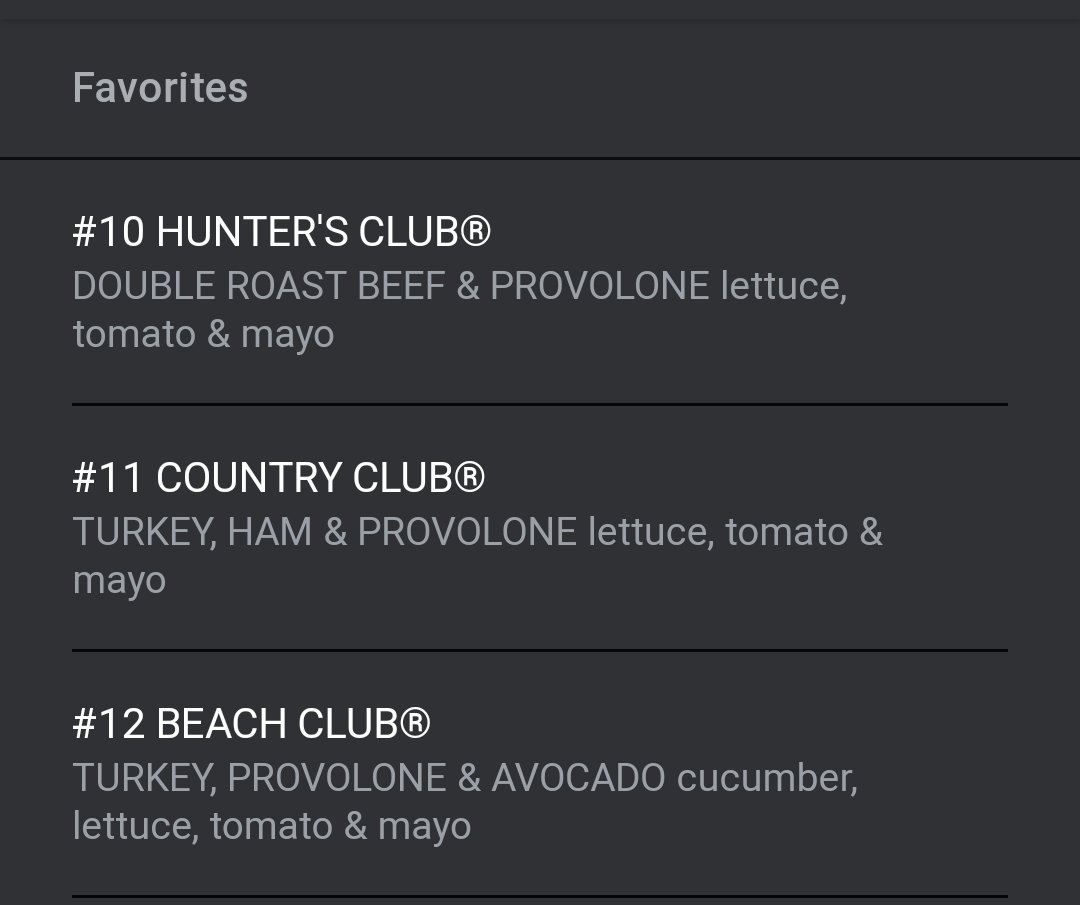This screenshot has height=905, width=1080.
Task: Select the '#11' number label
Action: (108, 477)
